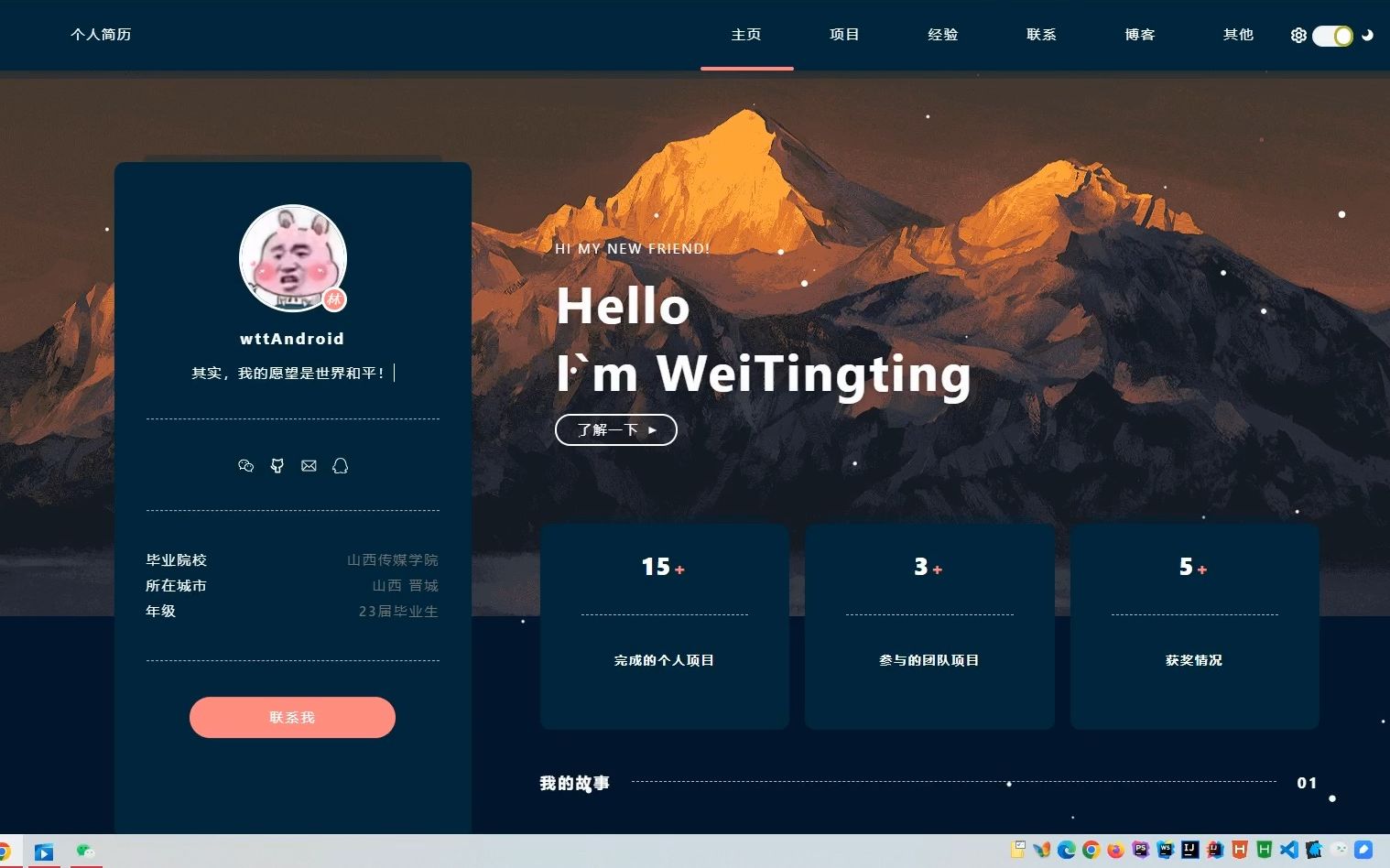Click the 了解一下 button
The width and height of the screenshot is (1390, 868).
616,429
